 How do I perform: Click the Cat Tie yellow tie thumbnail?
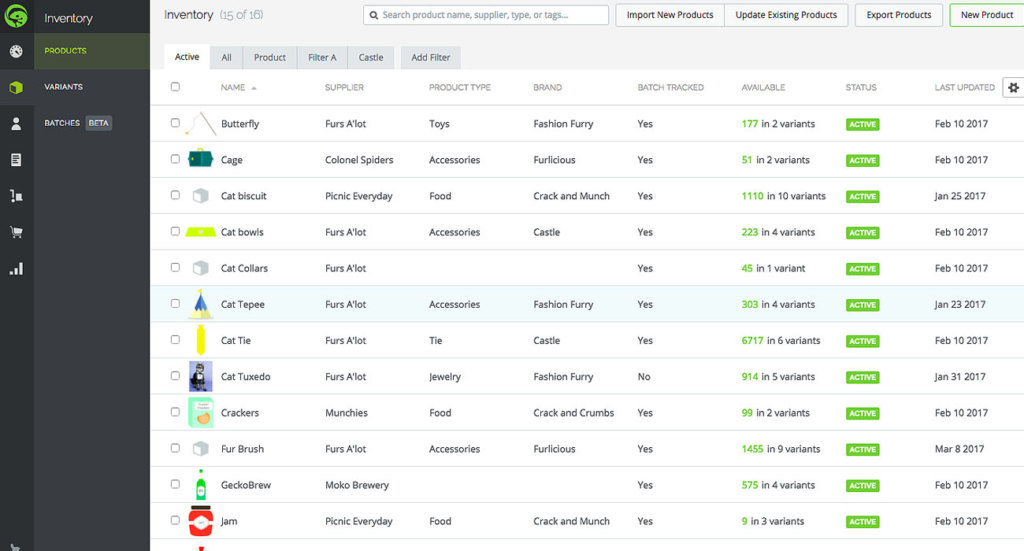point(200,340)
